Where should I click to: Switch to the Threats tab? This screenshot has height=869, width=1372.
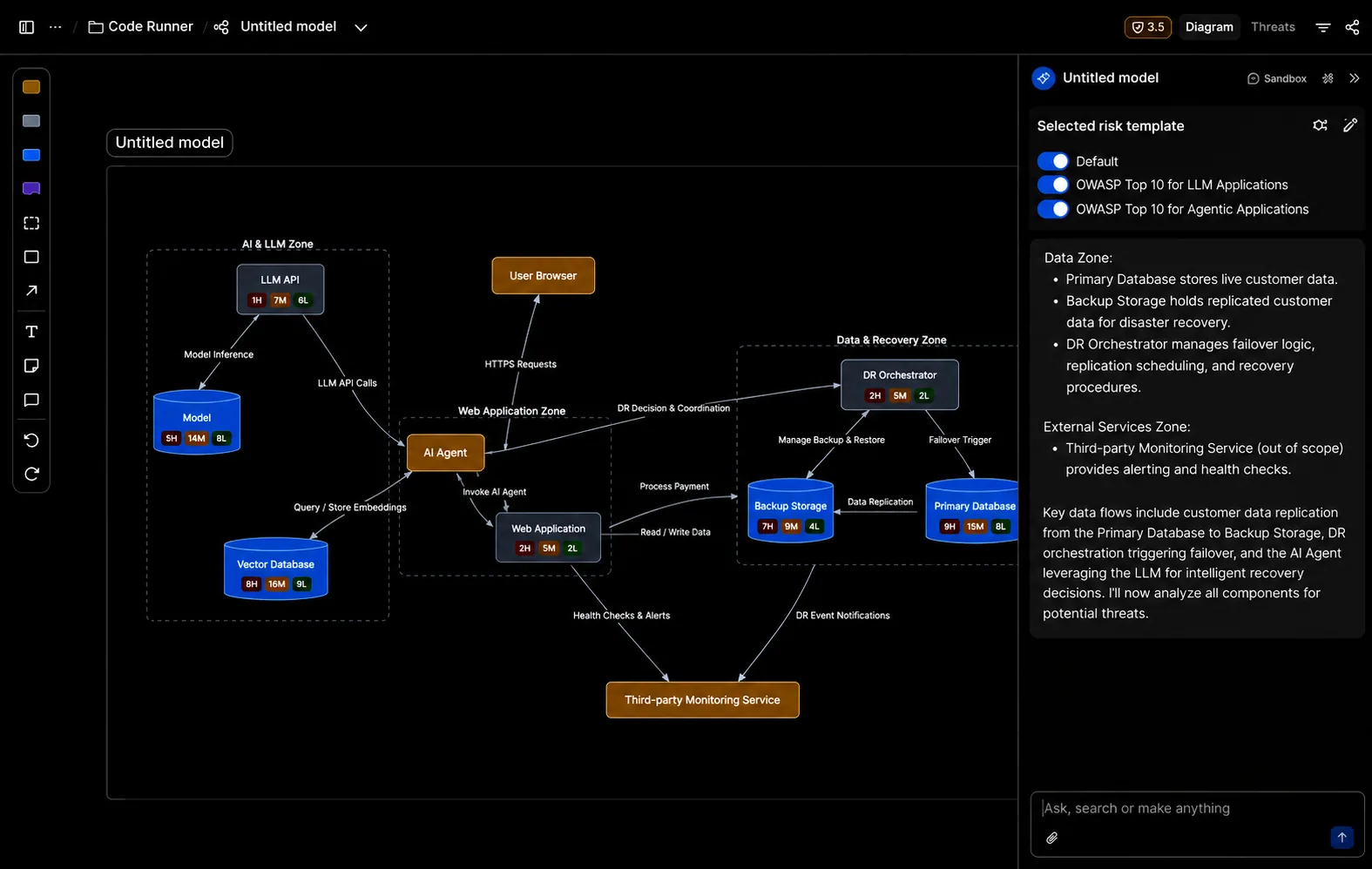(1273, 27)
